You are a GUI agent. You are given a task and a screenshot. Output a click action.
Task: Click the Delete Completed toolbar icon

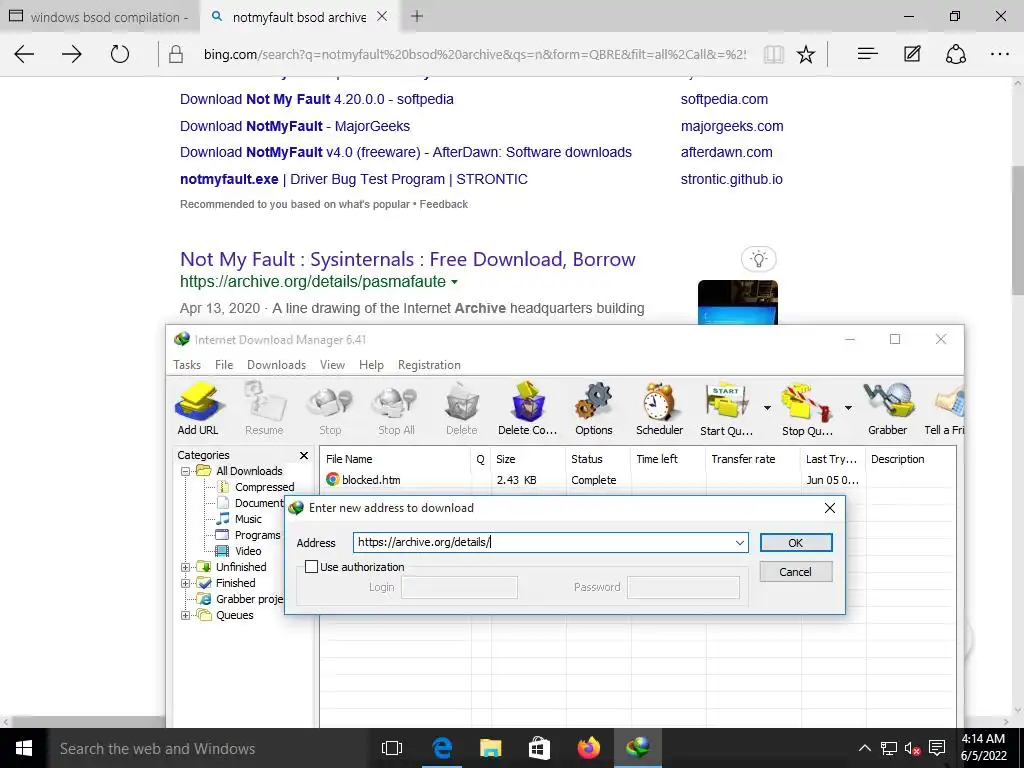click(527, 409)
